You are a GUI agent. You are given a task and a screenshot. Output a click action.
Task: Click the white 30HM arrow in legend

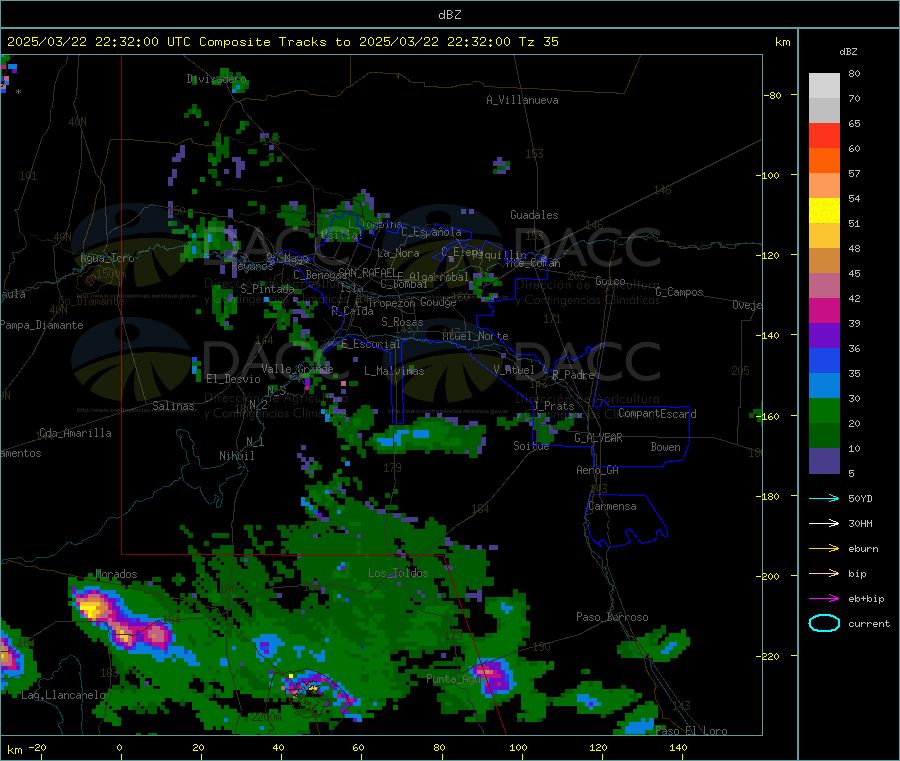pyautogui.click(x=824, y=523)
